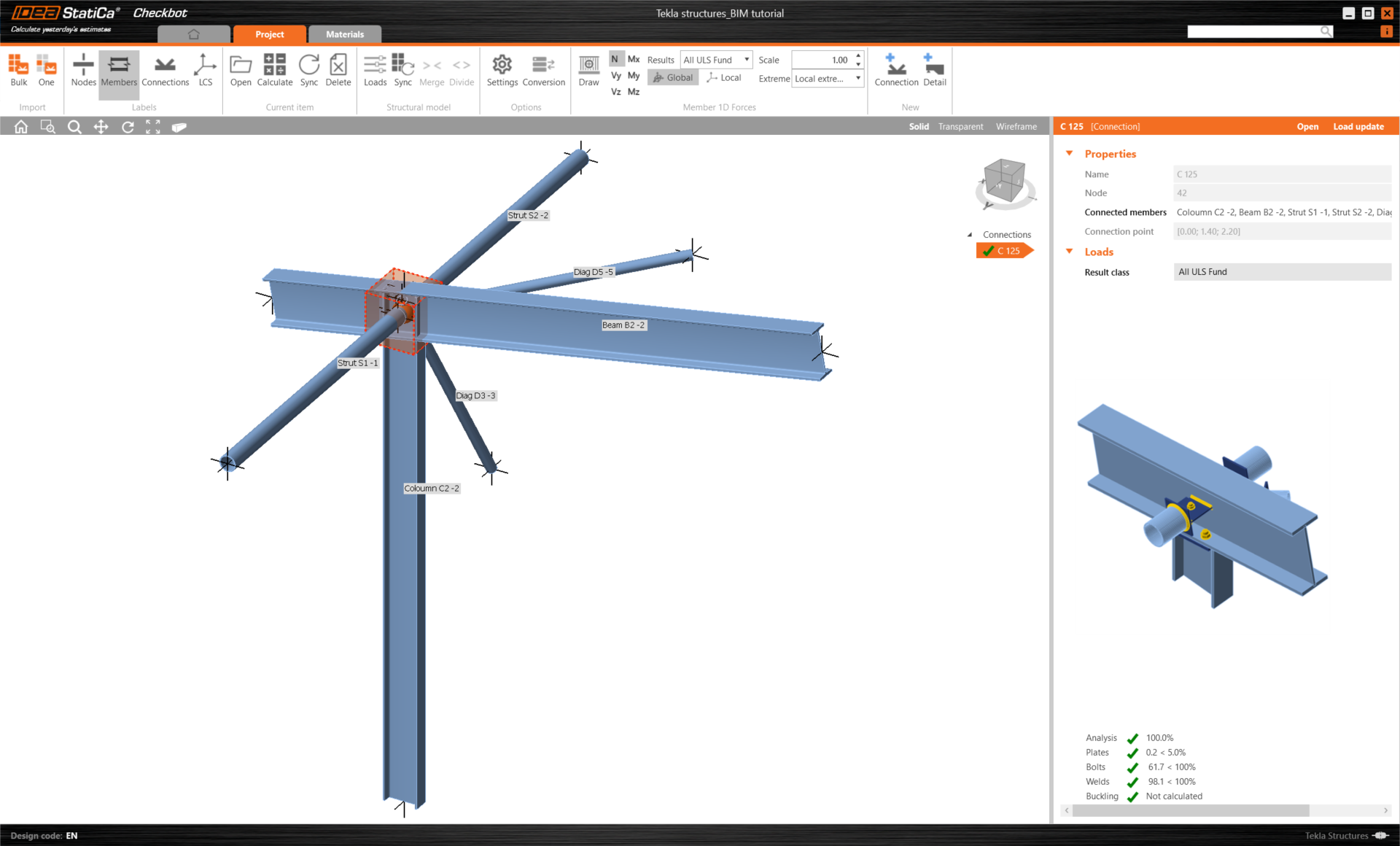
Task: Click the horizontal scrollbar in the properties panel
Action: point(1190,810)
